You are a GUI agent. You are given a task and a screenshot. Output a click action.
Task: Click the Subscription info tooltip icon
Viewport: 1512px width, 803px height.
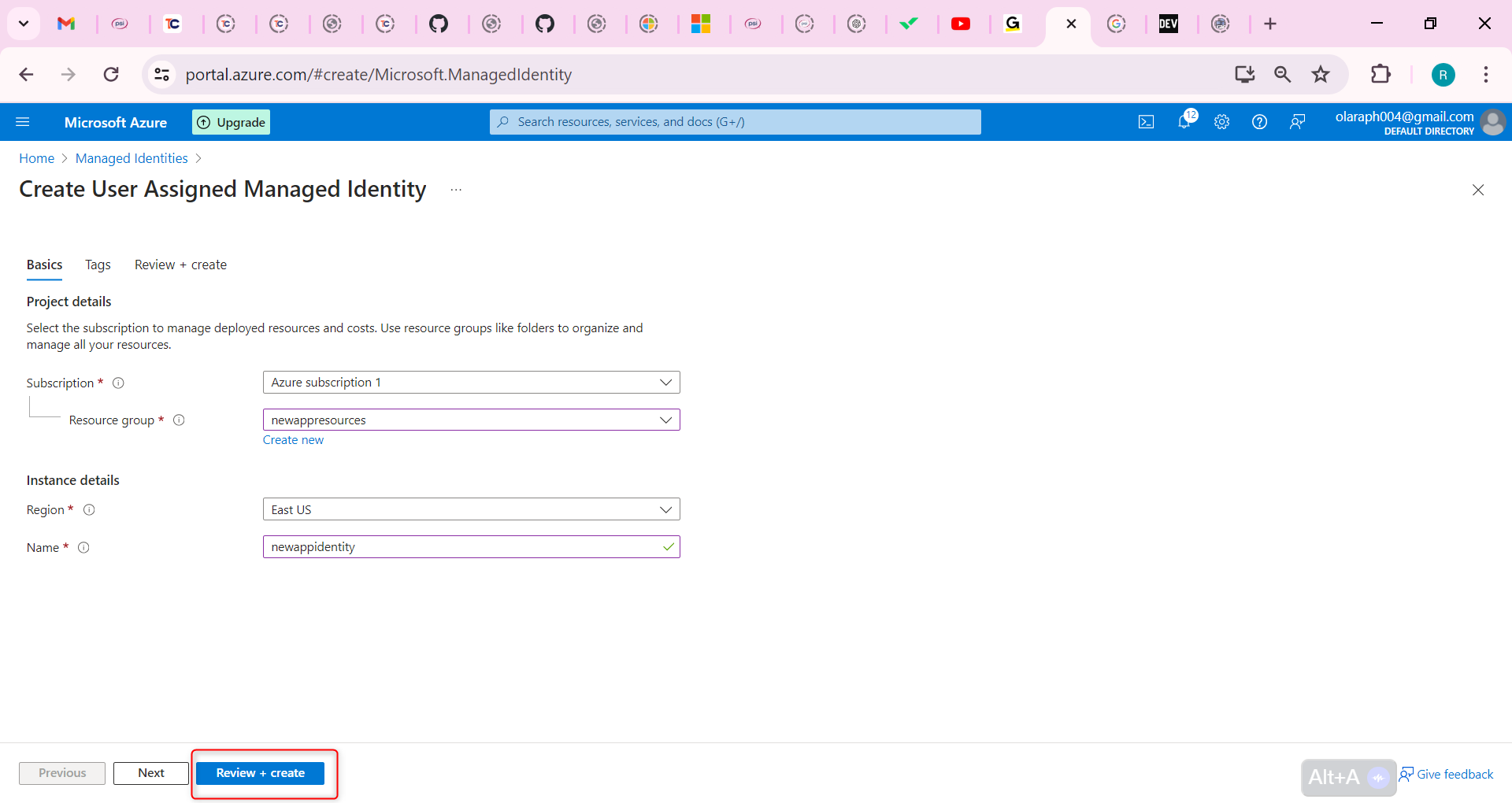point(119,383)
